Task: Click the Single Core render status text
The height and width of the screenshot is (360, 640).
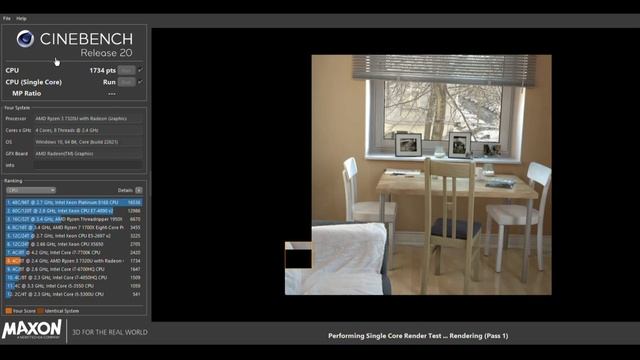Action: [418, 336]
